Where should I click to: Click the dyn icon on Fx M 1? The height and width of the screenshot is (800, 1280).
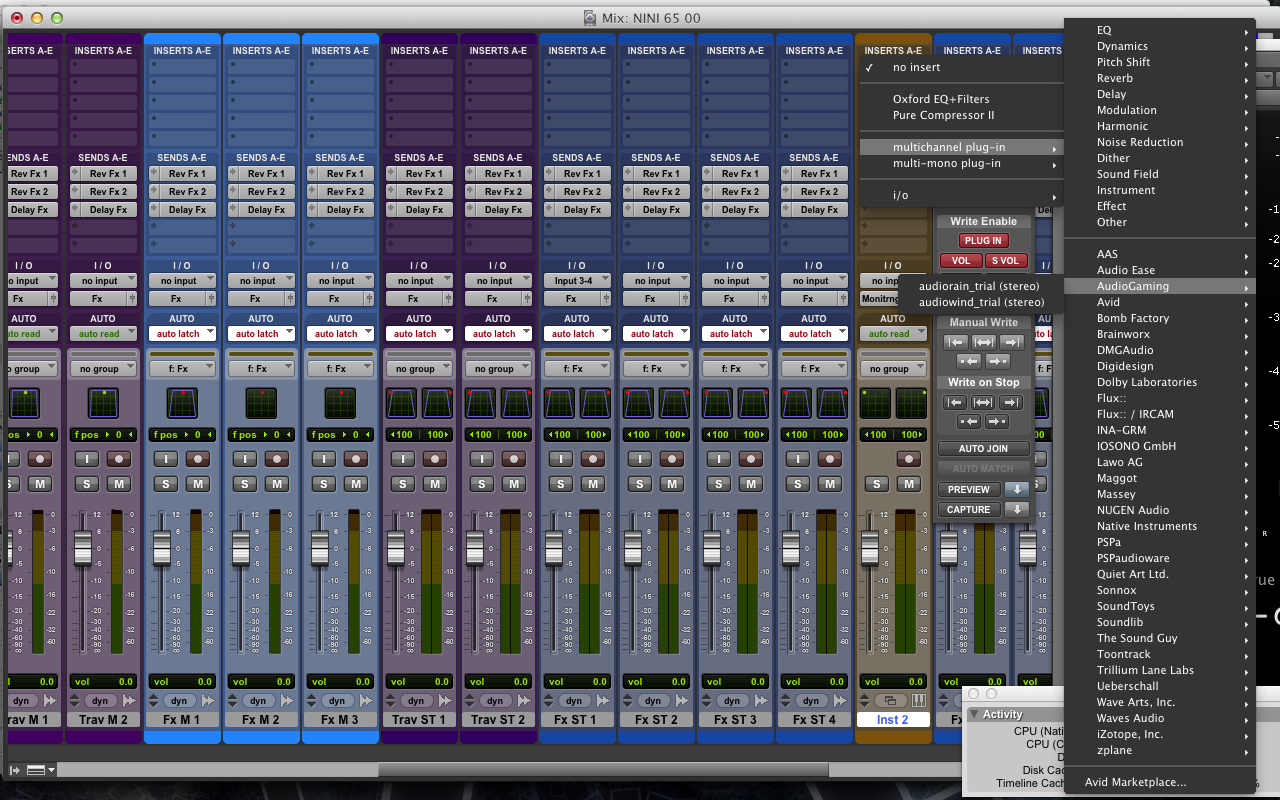(179, 701)
